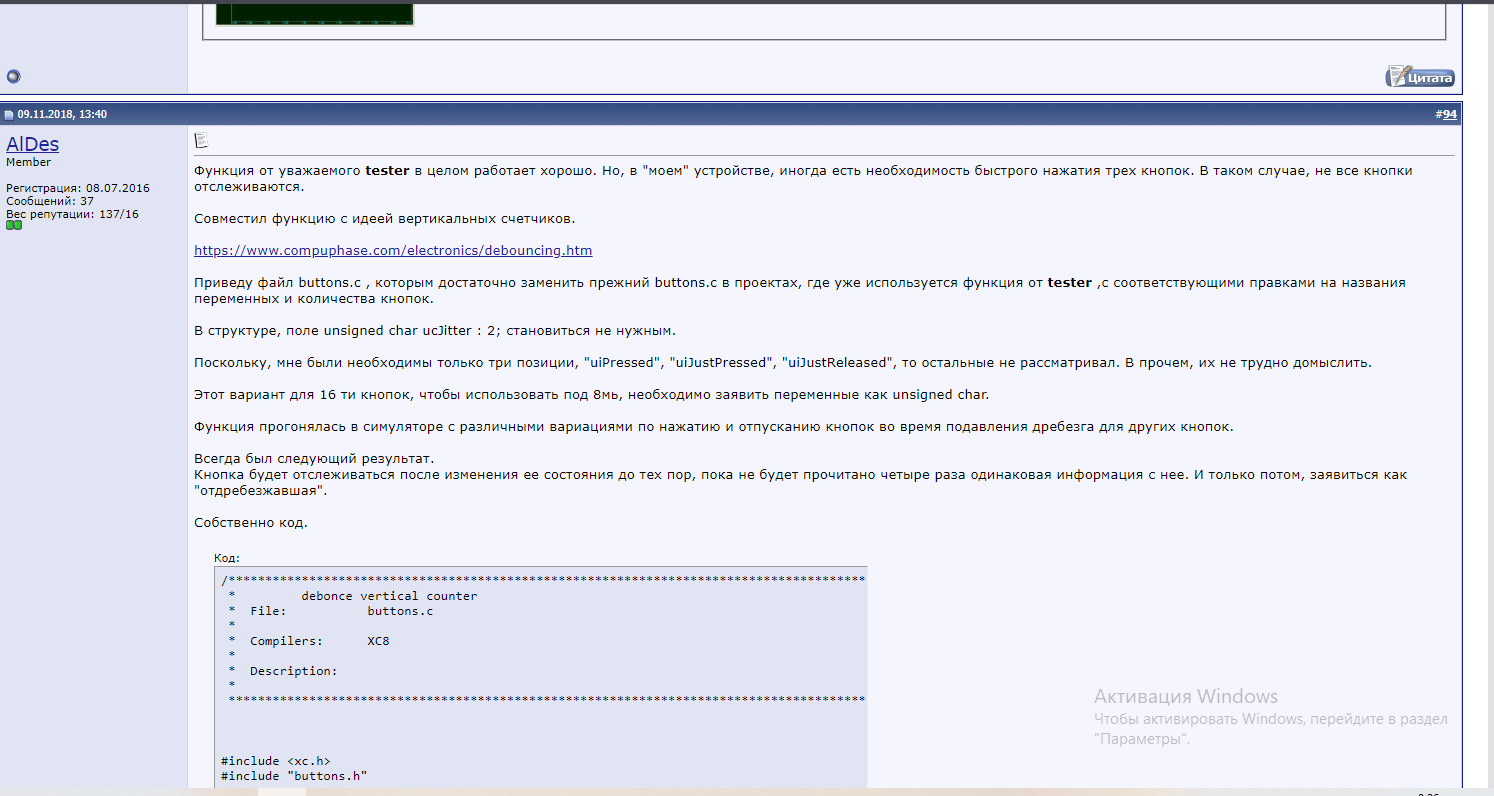Screen dimensions: 1494x796
Task: Click '#include <xc.h>' code line
Action: [276, 761]
